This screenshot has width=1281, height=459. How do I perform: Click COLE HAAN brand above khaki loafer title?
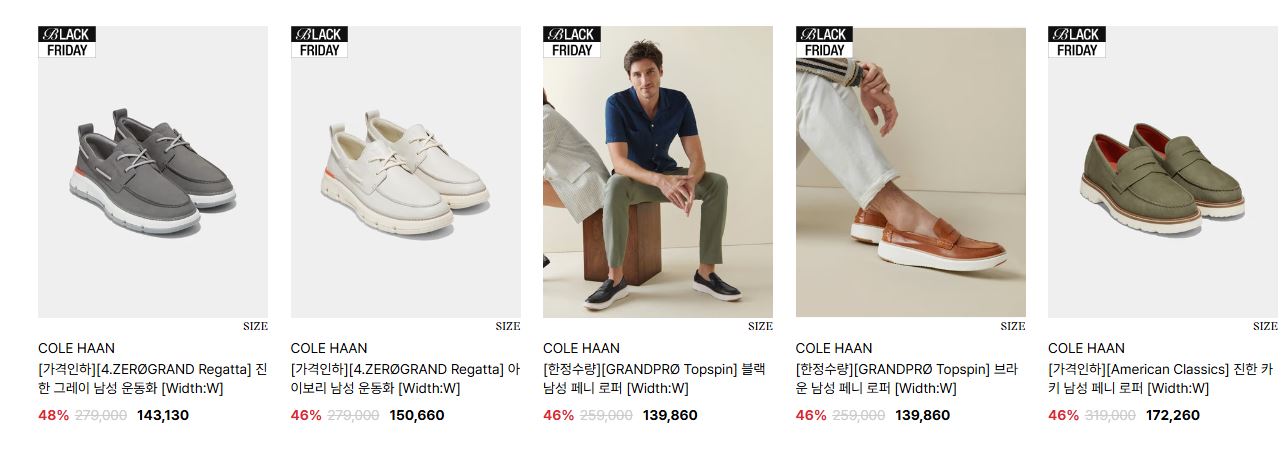[1085, 348]
